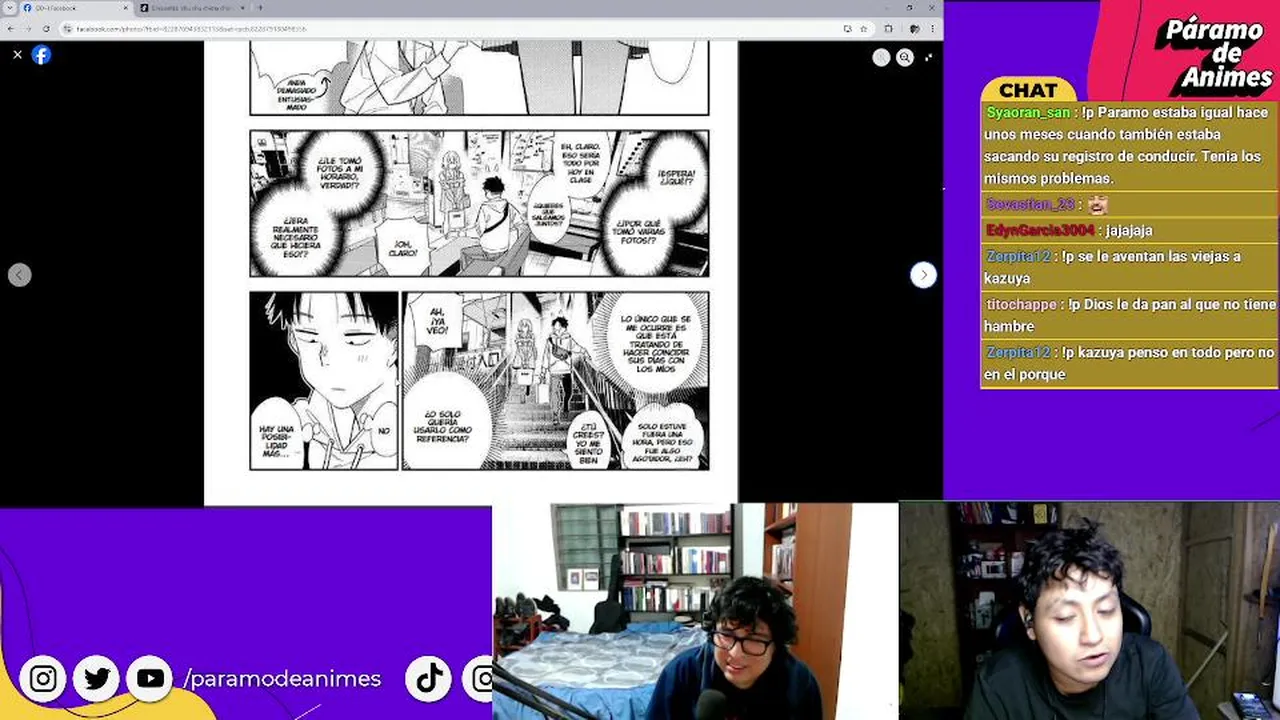Reload the current page
Screen dimensions: 1280x720
(46, 28)
